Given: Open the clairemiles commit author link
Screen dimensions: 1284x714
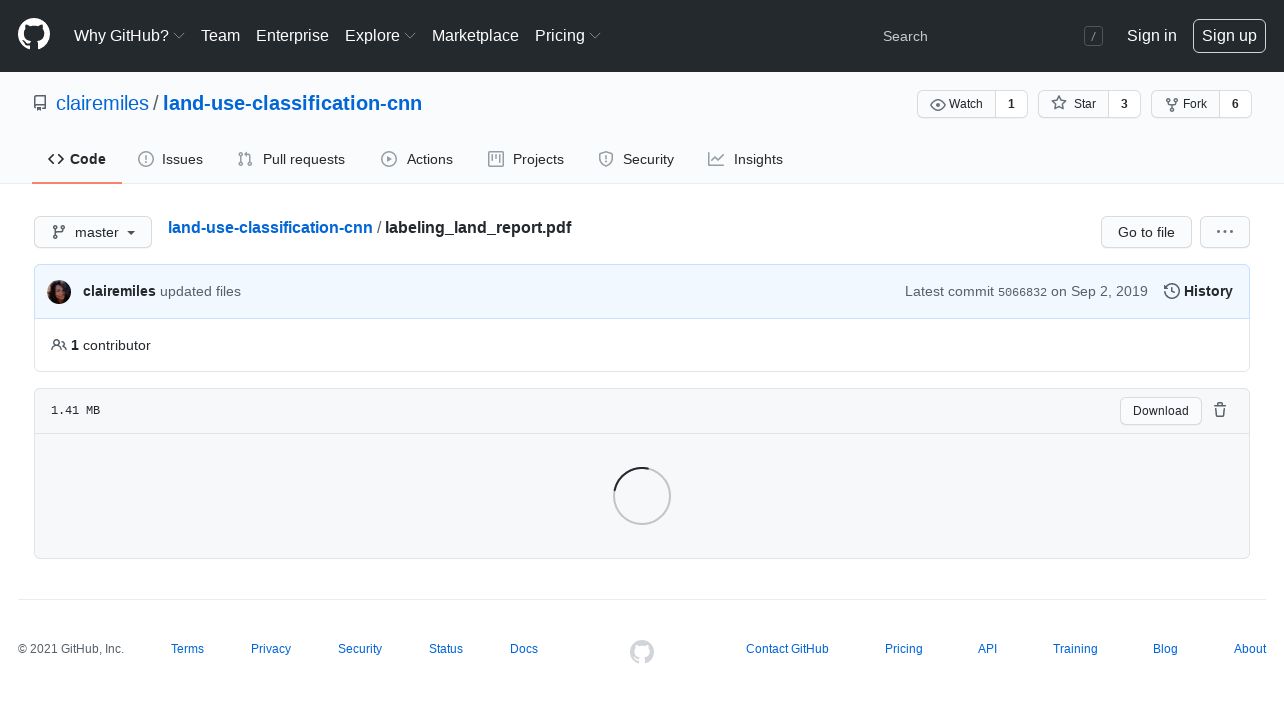Looking at the screenshot, I should coord(119,291).
